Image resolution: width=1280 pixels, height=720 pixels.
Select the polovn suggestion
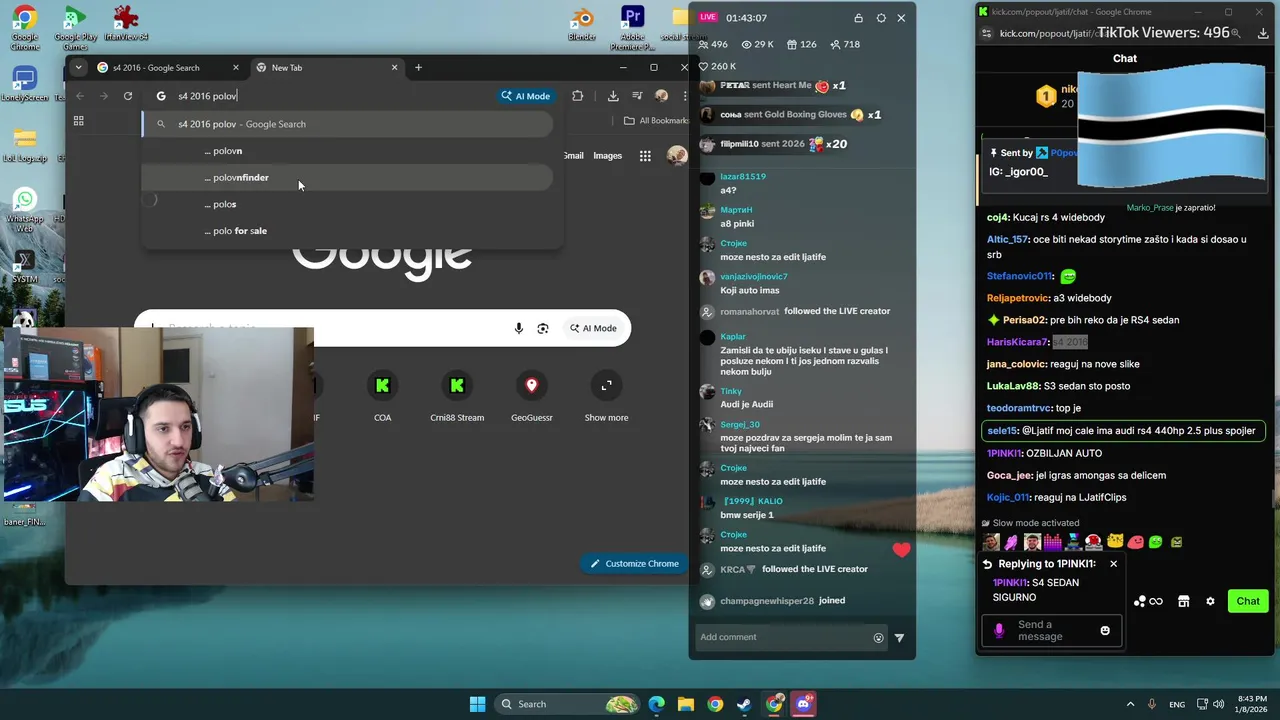(347, 151)
